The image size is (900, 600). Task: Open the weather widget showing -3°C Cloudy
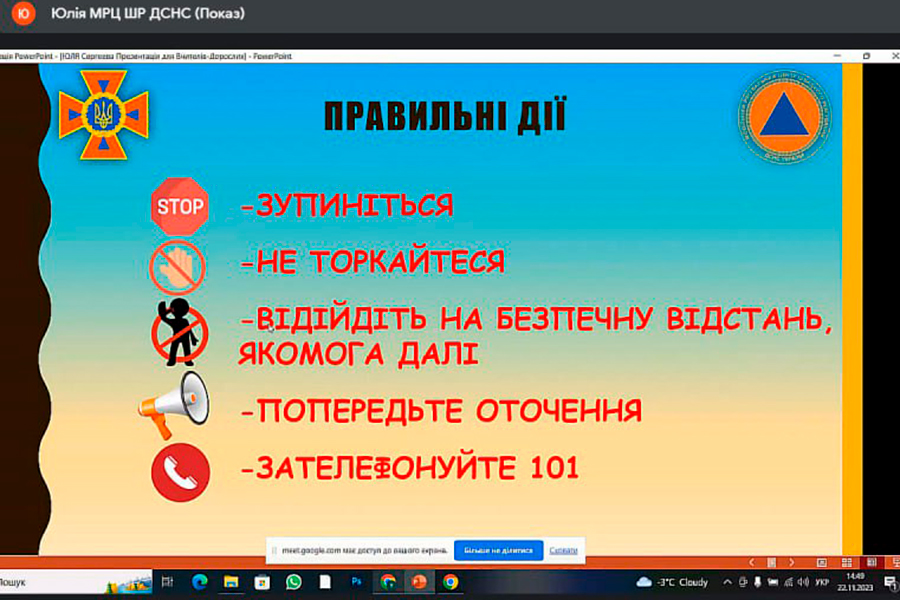[672, 582]
